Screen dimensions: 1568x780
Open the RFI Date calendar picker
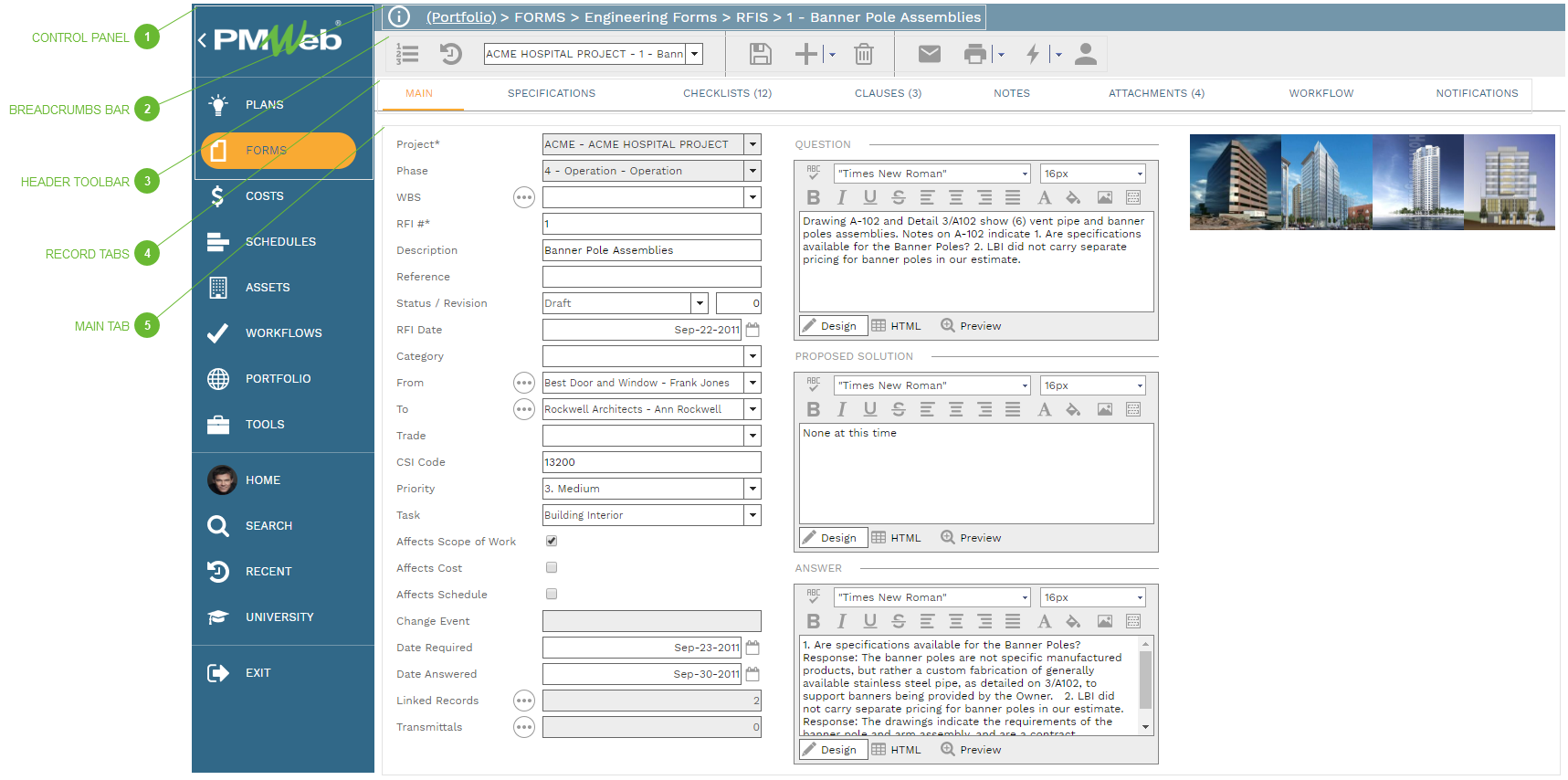click(x=752, y=330)
